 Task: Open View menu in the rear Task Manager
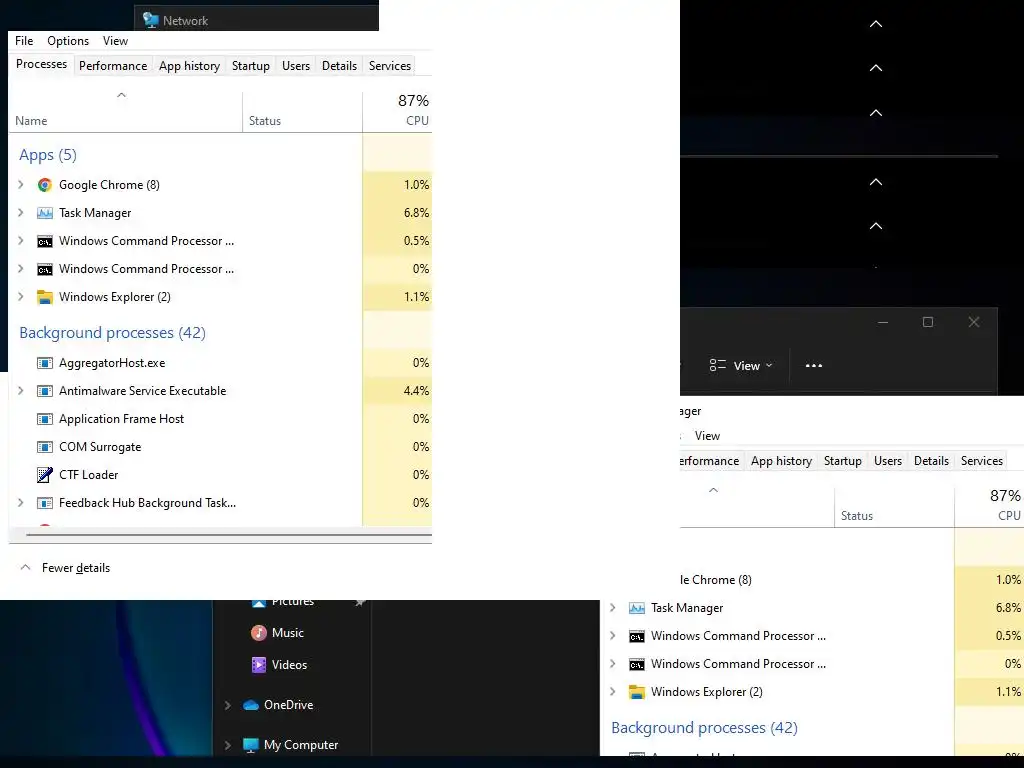pyautogui.click(x=707, y=436)
